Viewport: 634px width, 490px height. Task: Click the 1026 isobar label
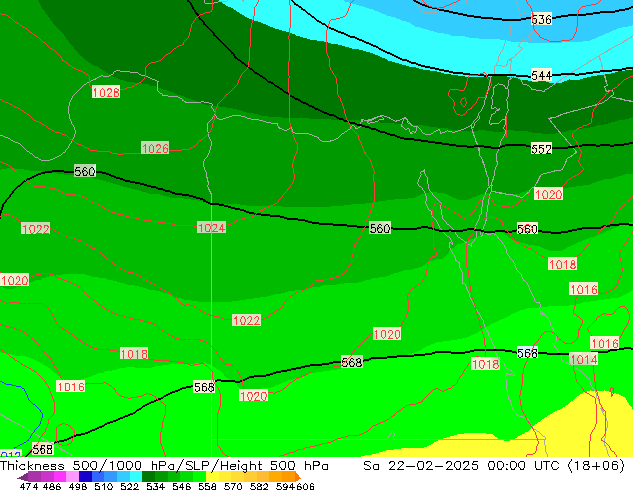(x=155, y=148)
